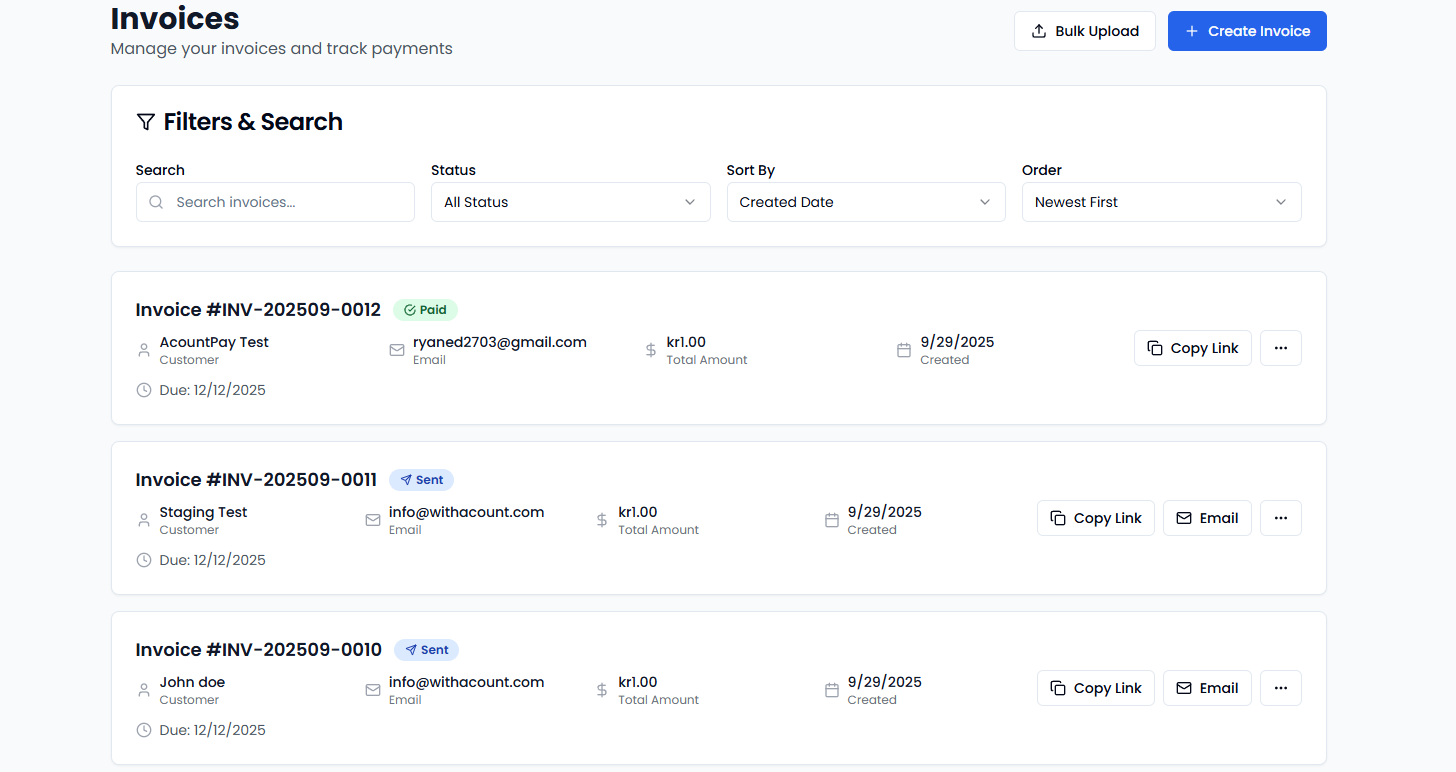Screen dimensions: 1456x772
Task: Click the filter funnel icon beside Filters & Search
Action: pyautogui.click(x=146, y=121)
